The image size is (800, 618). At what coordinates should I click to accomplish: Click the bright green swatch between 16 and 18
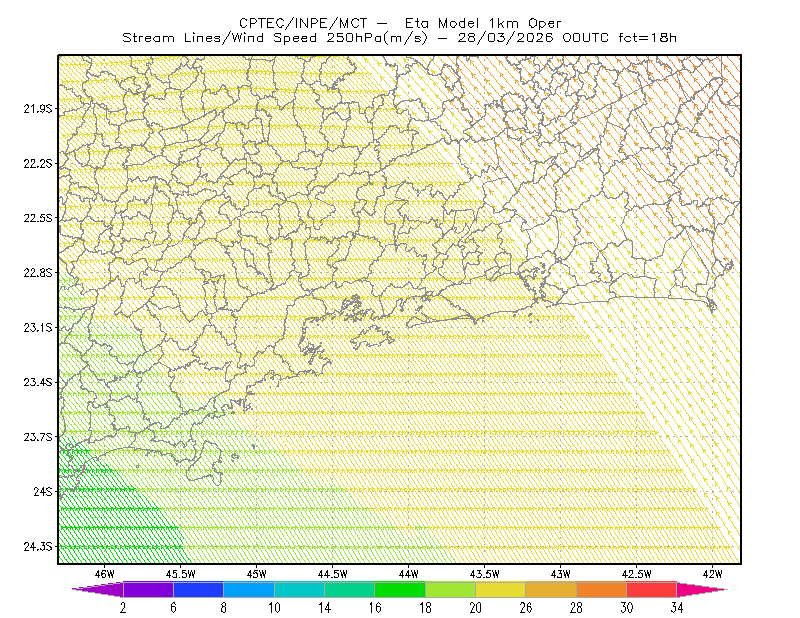pyautogui.click(x=400, y=589)
